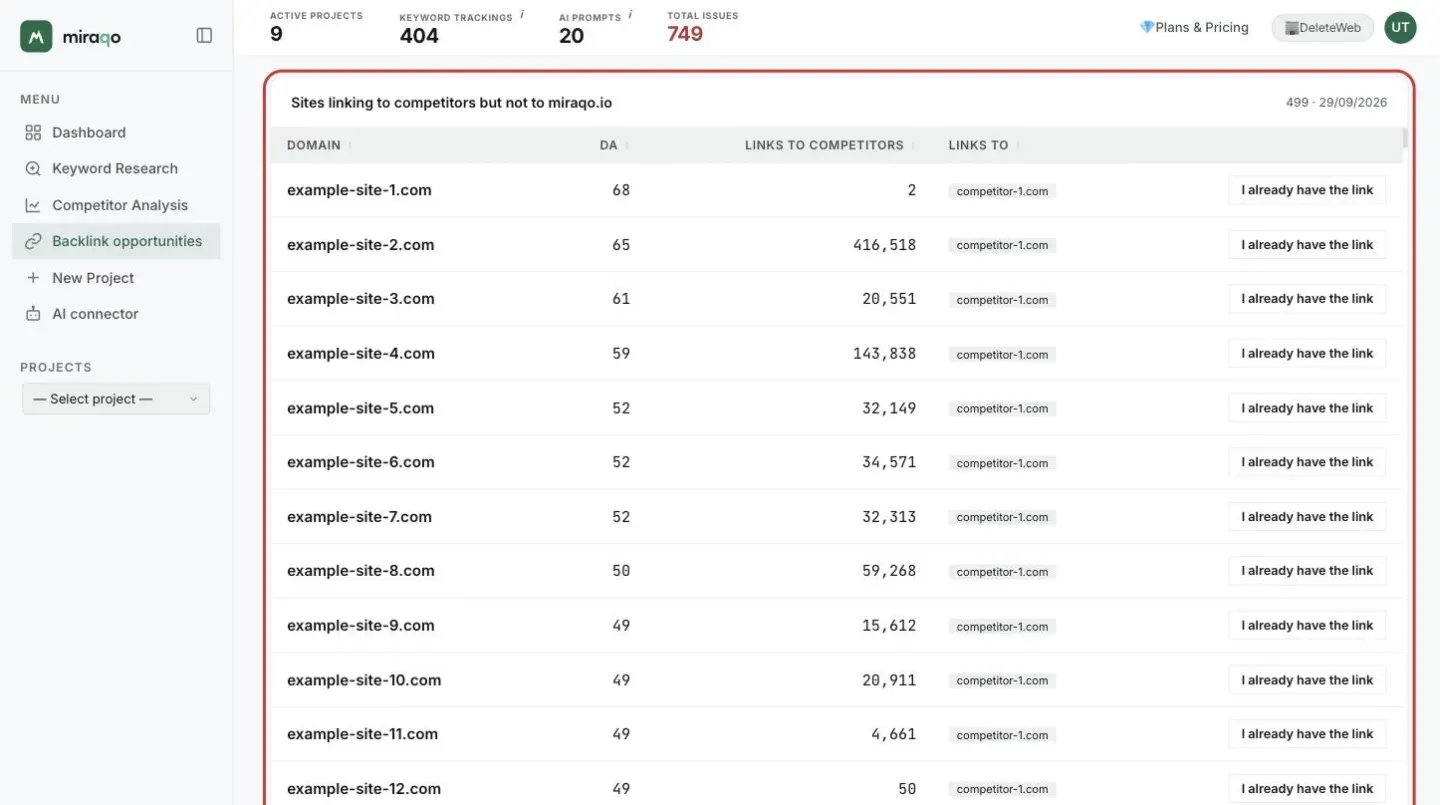The width and height of the screenshot is (1440, 805).
Task: Open AI connector from the menu
Action: pyautogui.click(x=116, y=314)
